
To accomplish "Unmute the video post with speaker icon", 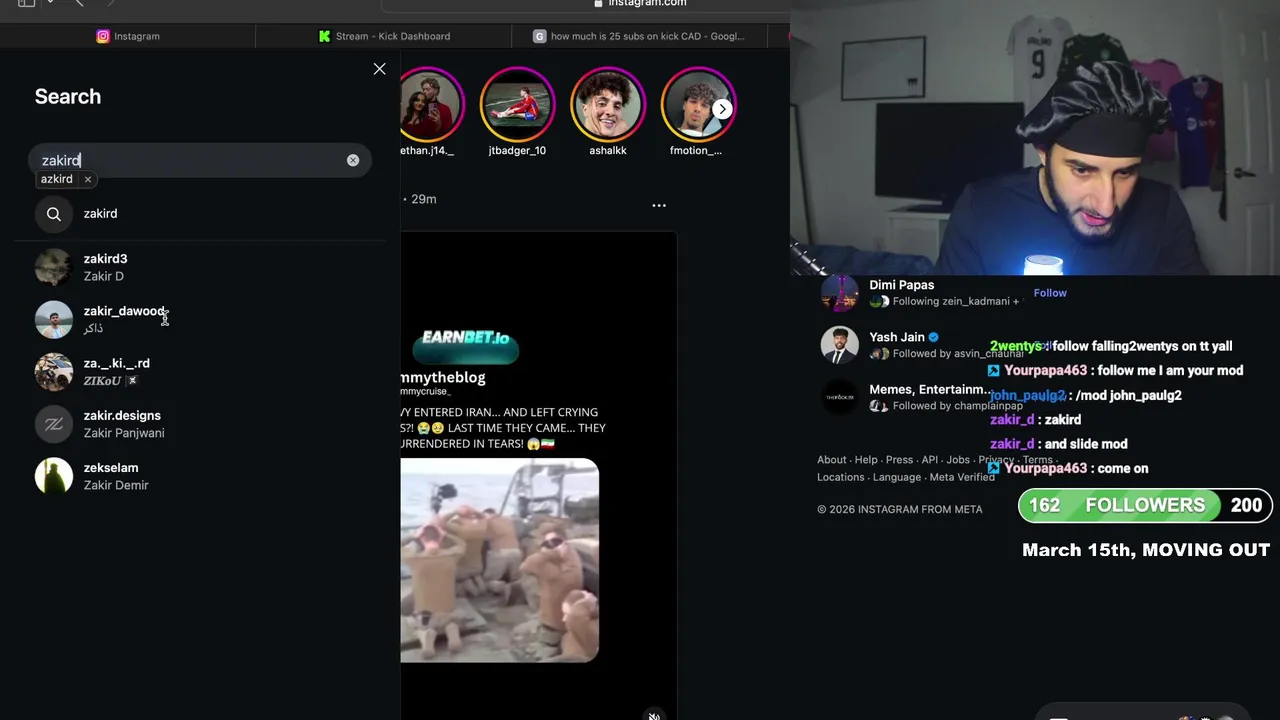I will [653, 715].
